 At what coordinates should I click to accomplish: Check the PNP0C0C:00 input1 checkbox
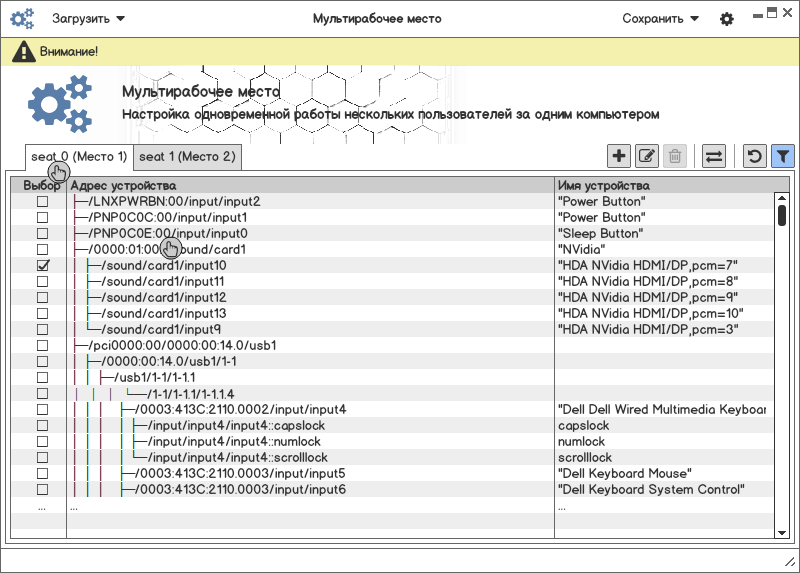point(42,217)
